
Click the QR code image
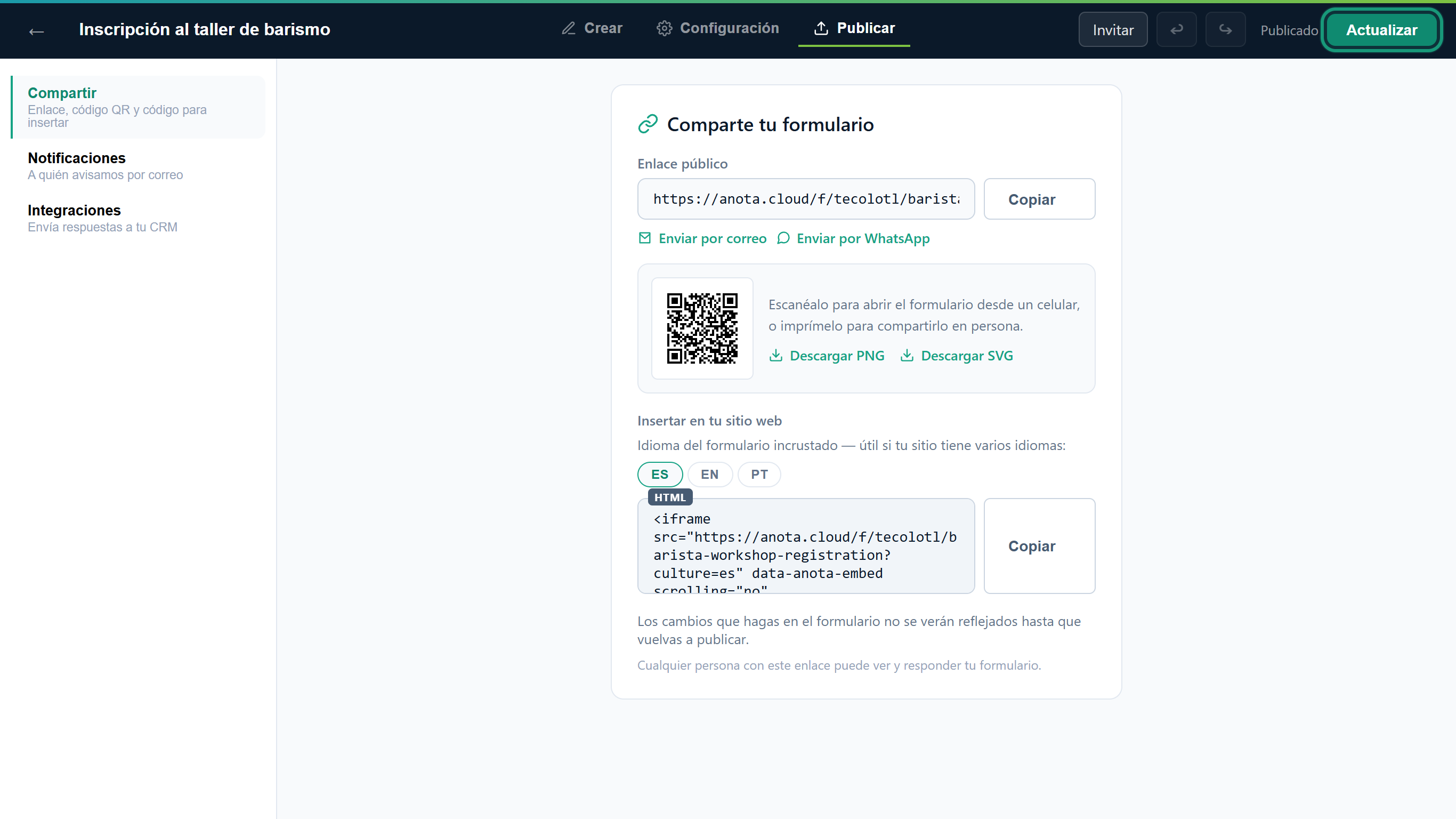702,328
